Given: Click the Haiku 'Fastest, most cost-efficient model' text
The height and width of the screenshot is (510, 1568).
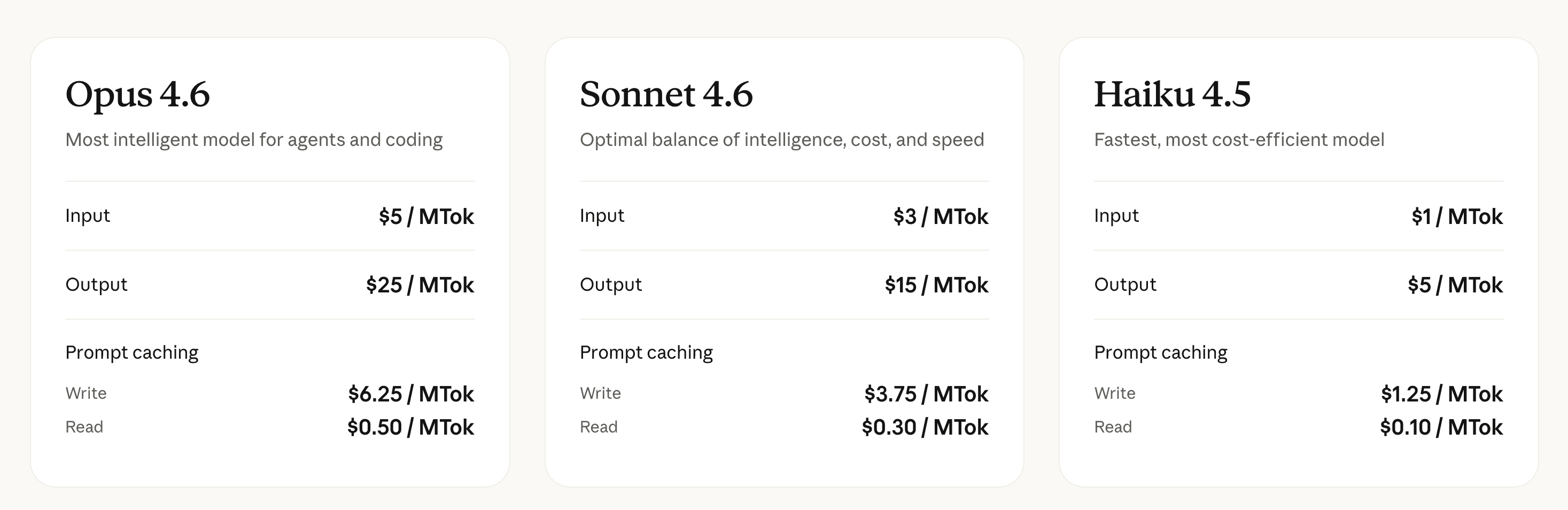Looking at the screenshot, I should point(1239,140).
